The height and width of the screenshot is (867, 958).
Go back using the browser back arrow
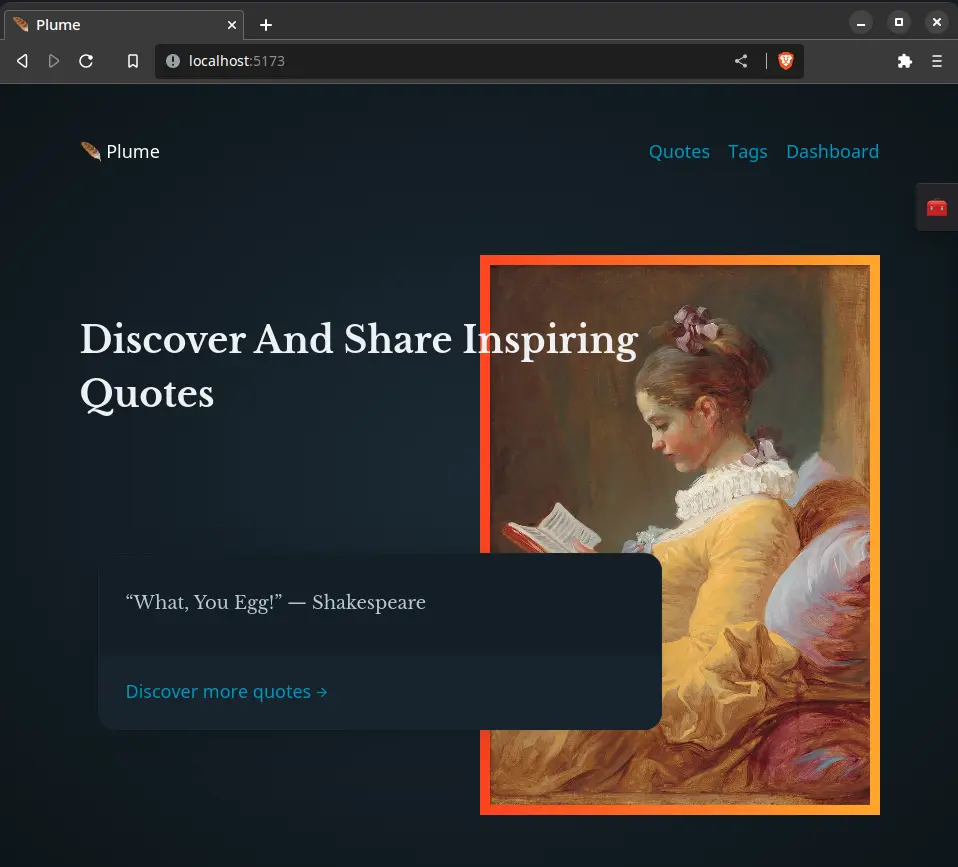[x=23, y=61]
